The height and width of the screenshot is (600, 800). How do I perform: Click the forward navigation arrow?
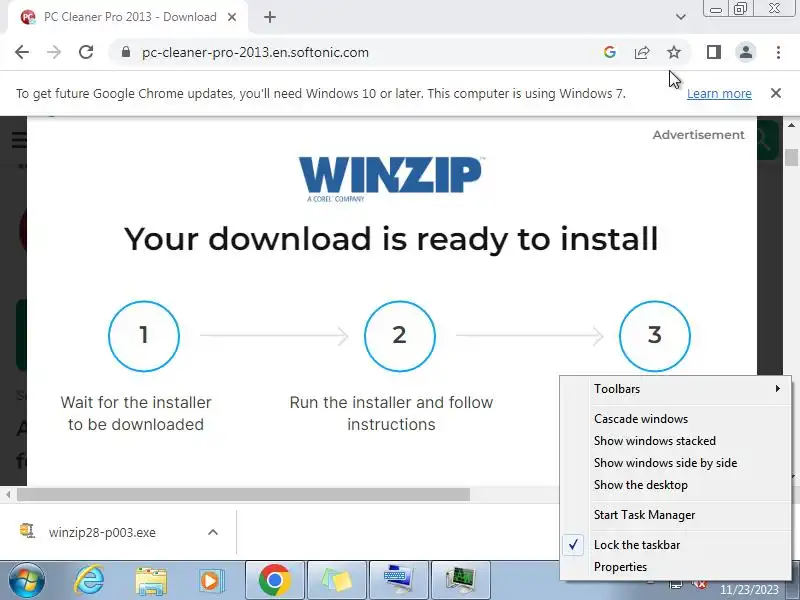coord(54,52)
